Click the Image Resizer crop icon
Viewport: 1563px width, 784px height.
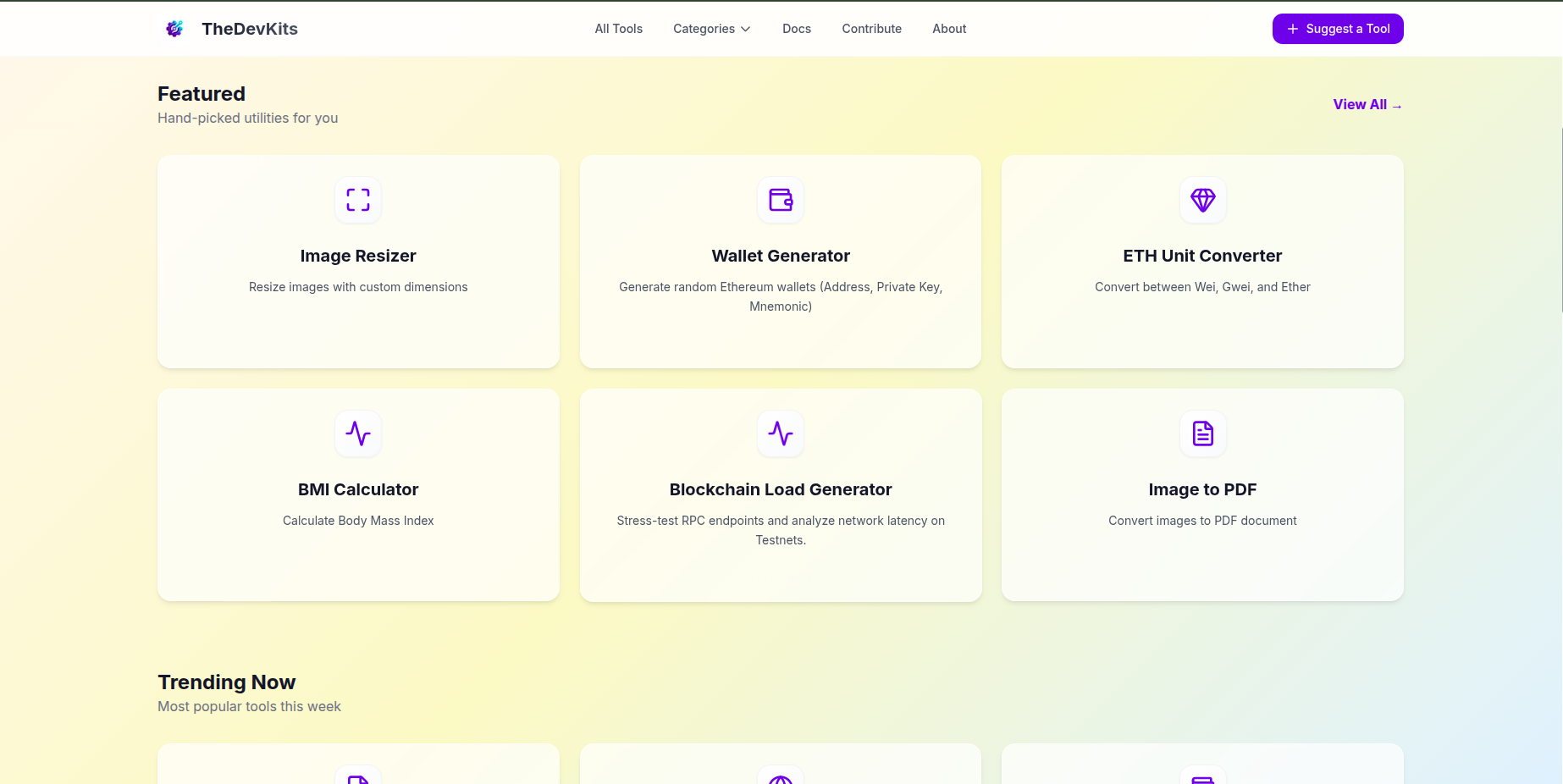pos(357,201)
